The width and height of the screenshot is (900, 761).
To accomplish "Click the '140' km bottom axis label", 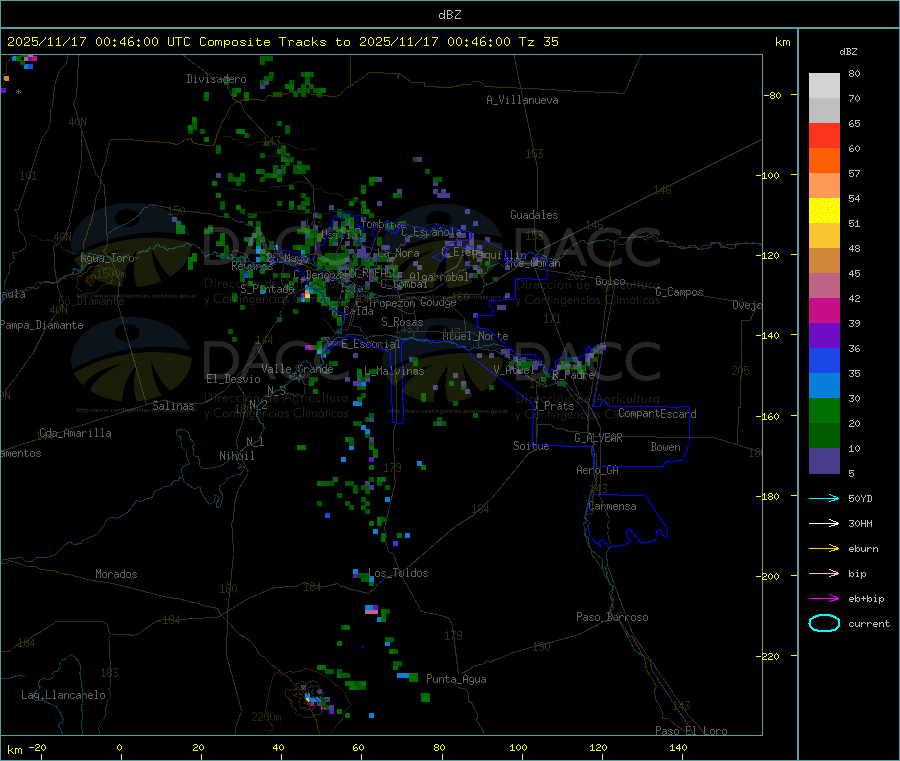I will click(678, 747).
